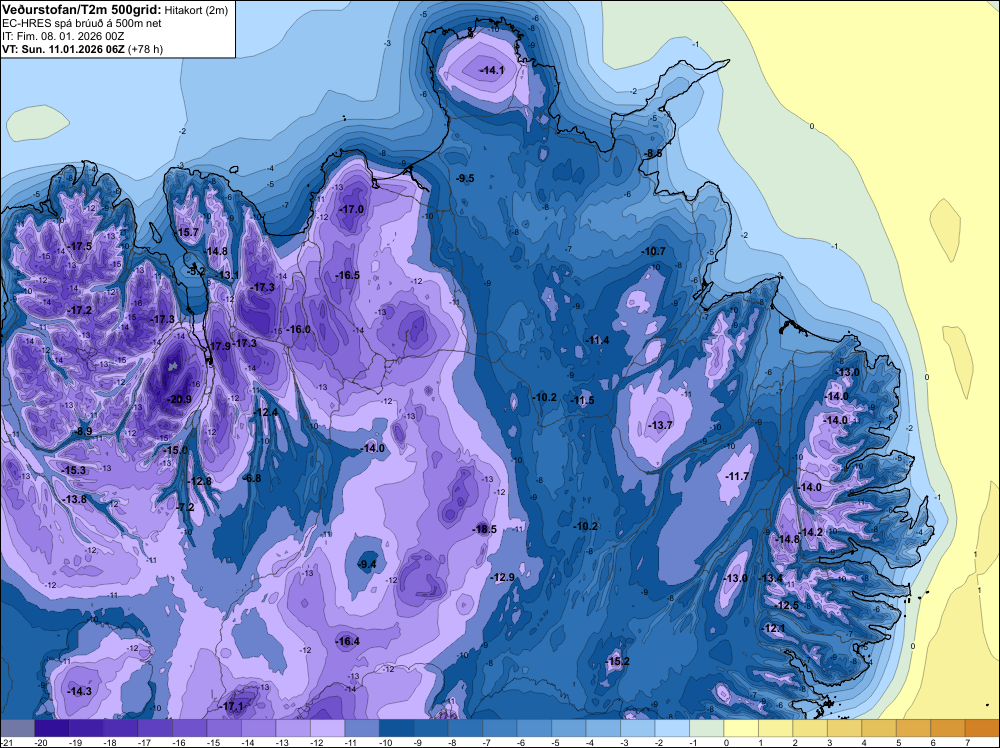The image size is (1000, 748).
Task: Select the -10.7 temperature label
Action: click(x=653, y=251)
